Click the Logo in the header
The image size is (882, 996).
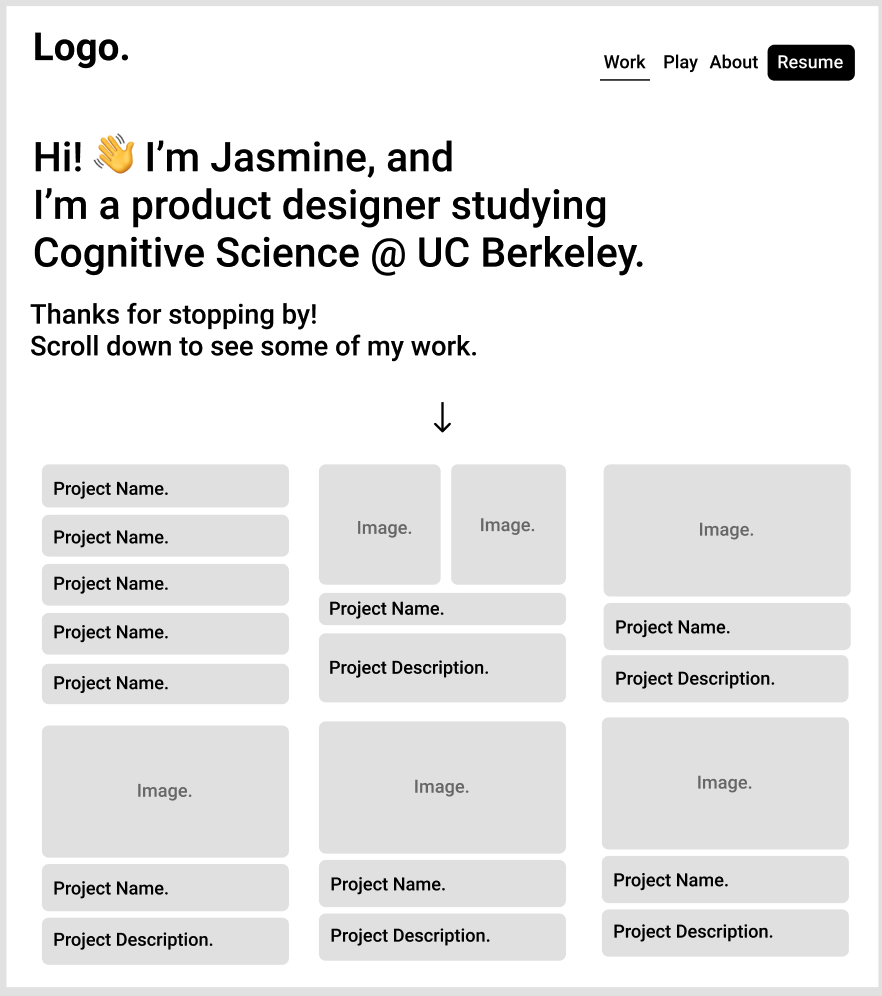click(81, 47)
